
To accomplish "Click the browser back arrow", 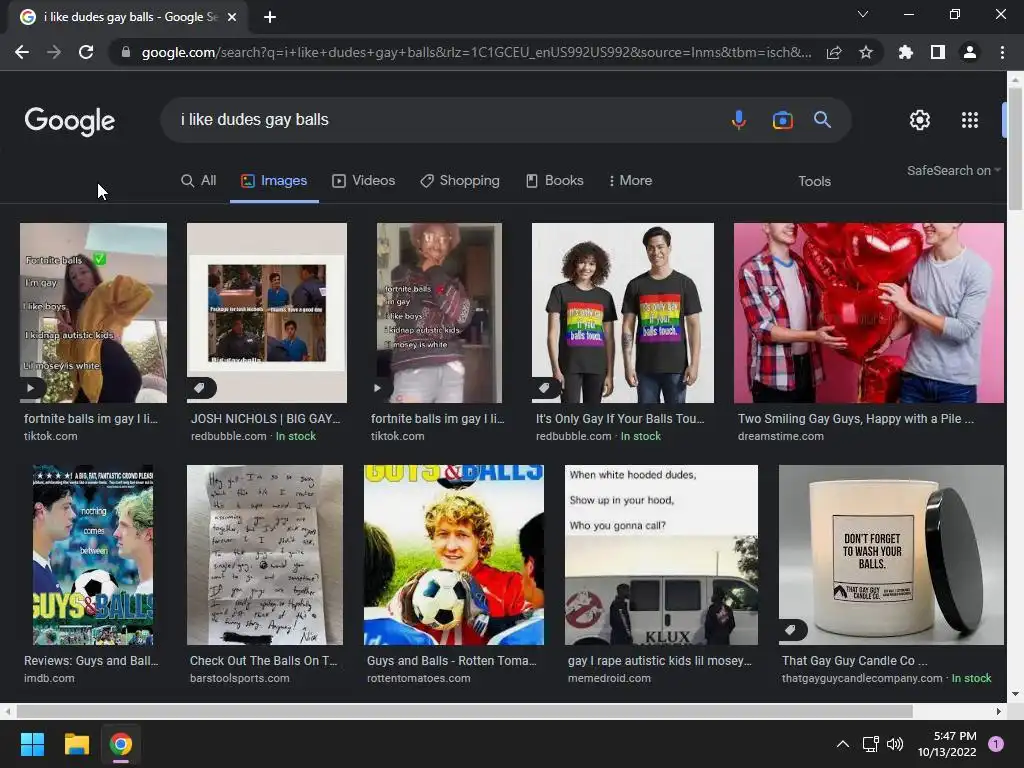I will pyautogui.click(x=22, y=52).
